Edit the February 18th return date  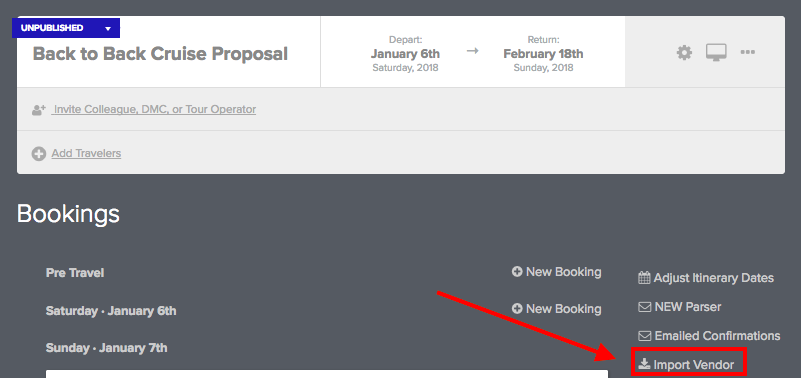point(543,54)
